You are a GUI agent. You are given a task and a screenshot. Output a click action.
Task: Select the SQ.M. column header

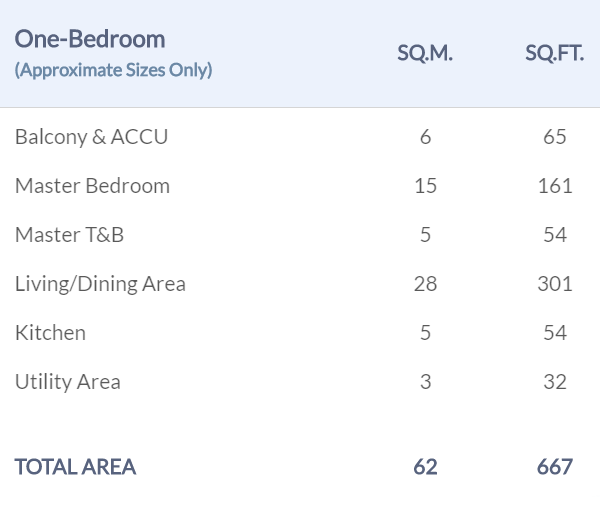click(425, 54)
